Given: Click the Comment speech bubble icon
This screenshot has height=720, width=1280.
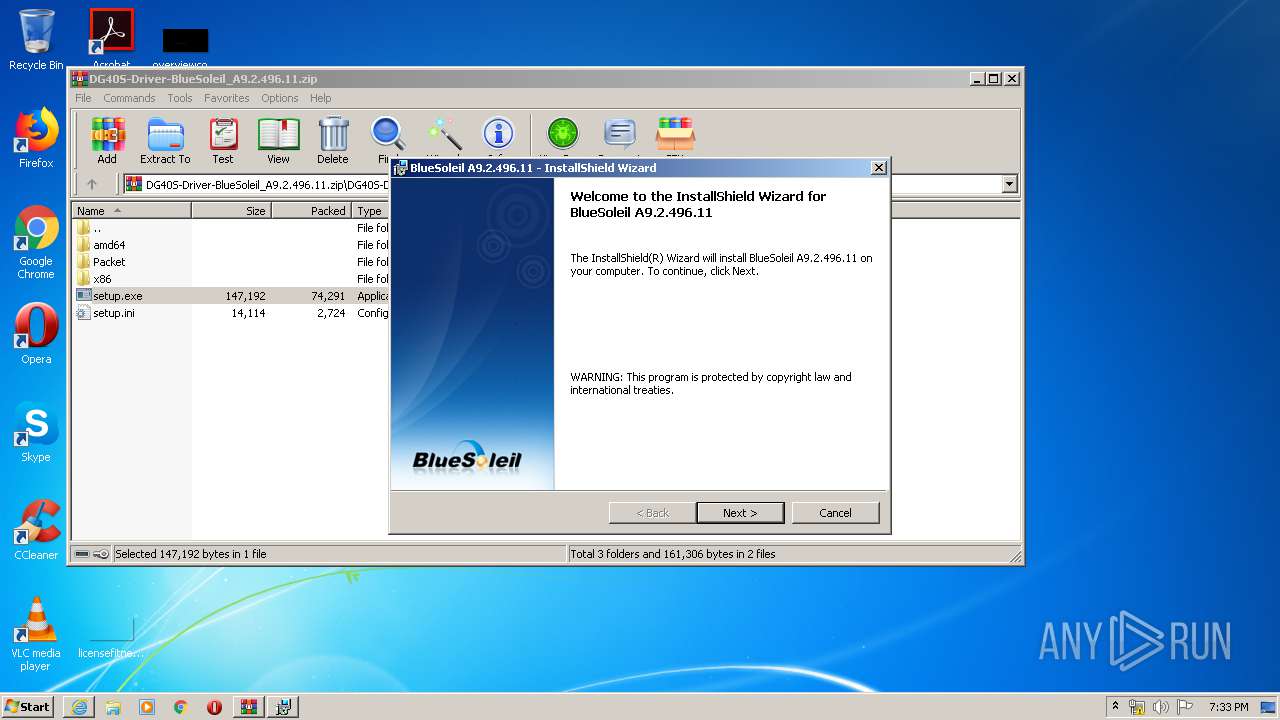Looking at the screenshot, I should [620, 135].
